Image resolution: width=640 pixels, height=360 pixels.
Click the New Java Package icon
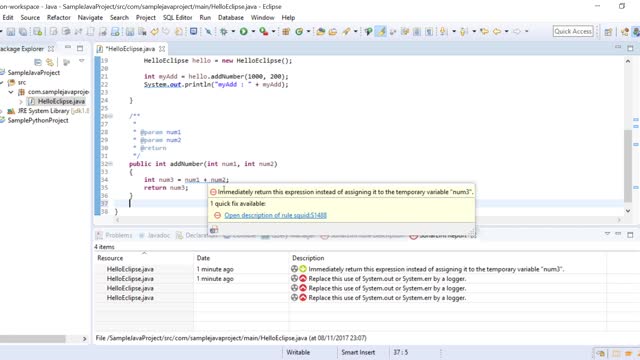[x=286, y=31]
